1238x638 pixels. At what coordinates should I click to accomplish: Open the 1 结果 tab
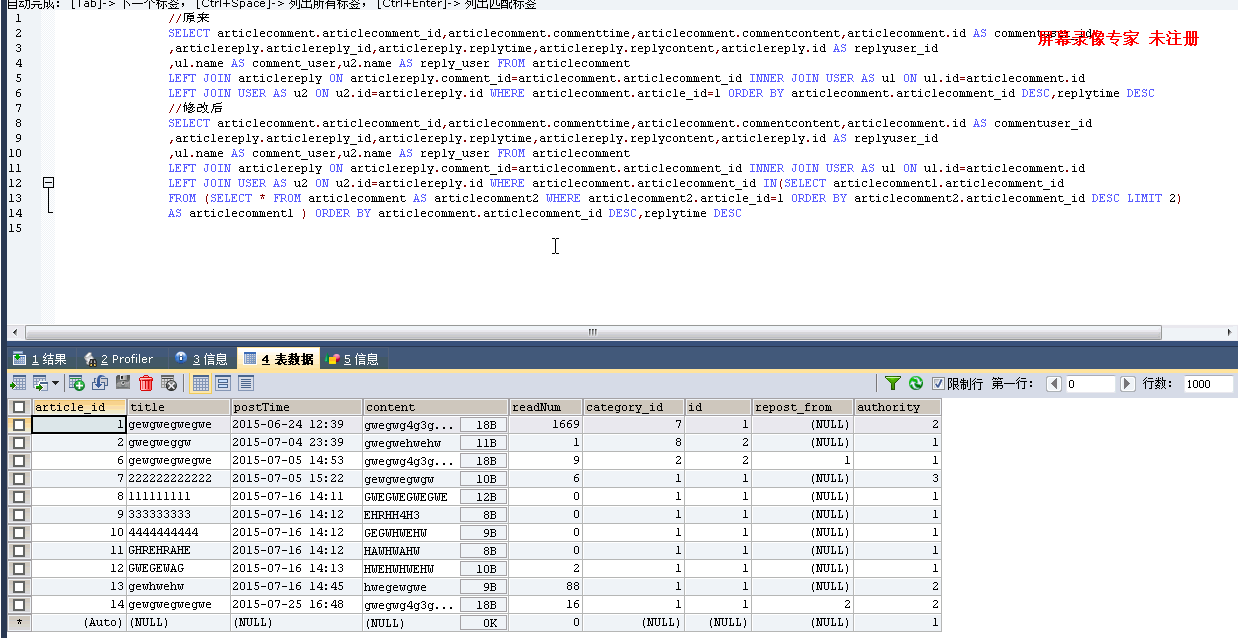click(41, 359)
